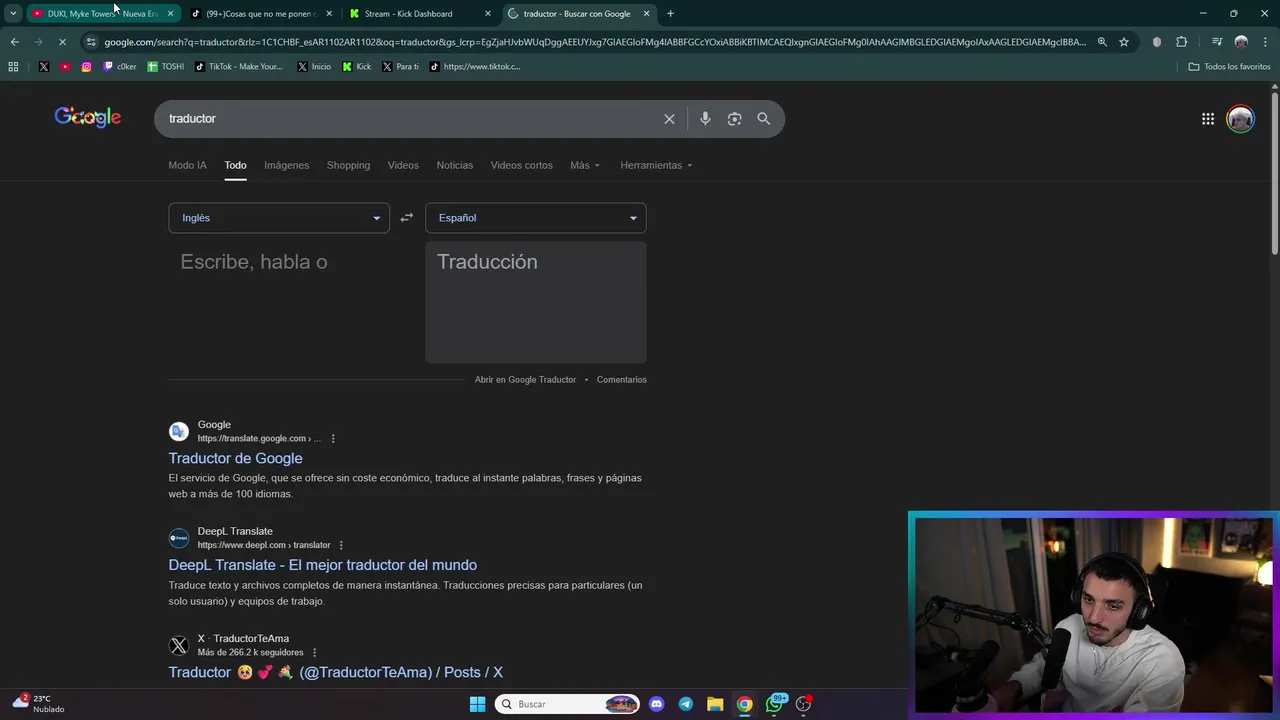Open the weather widget 23°C Nublado
Screen dimensions: 1280x720
(x=38, y=704)
